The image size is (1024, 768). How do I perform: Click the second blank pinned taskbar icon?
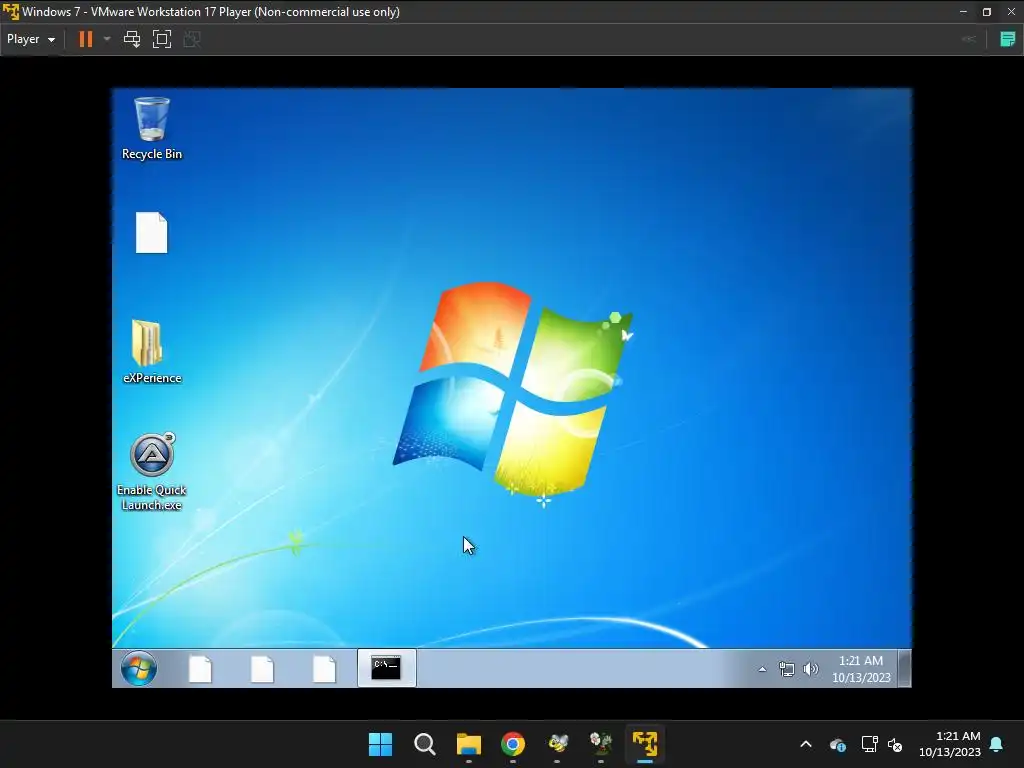coord(262,669)
